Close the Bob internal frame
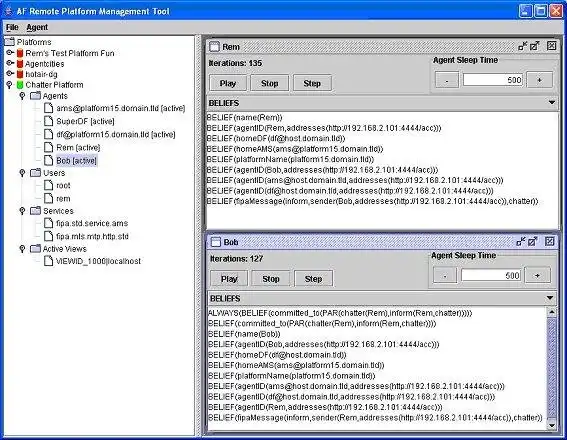This screenshot has height=440, width=567. pos(550,241)
